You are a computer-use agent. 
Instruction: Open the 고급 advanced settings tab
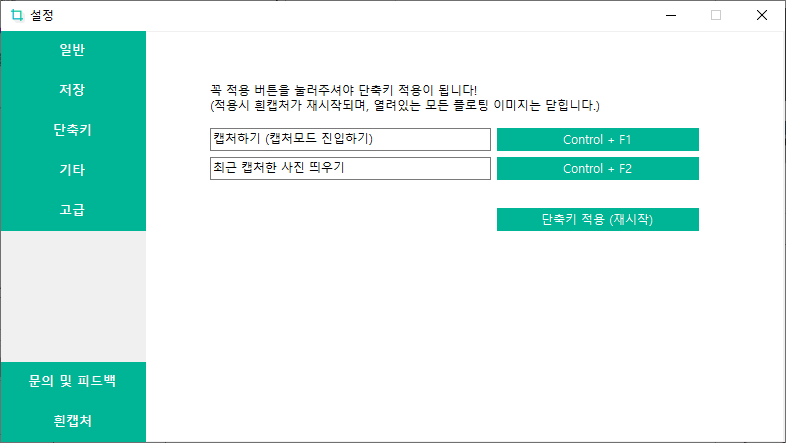[73, 210]
